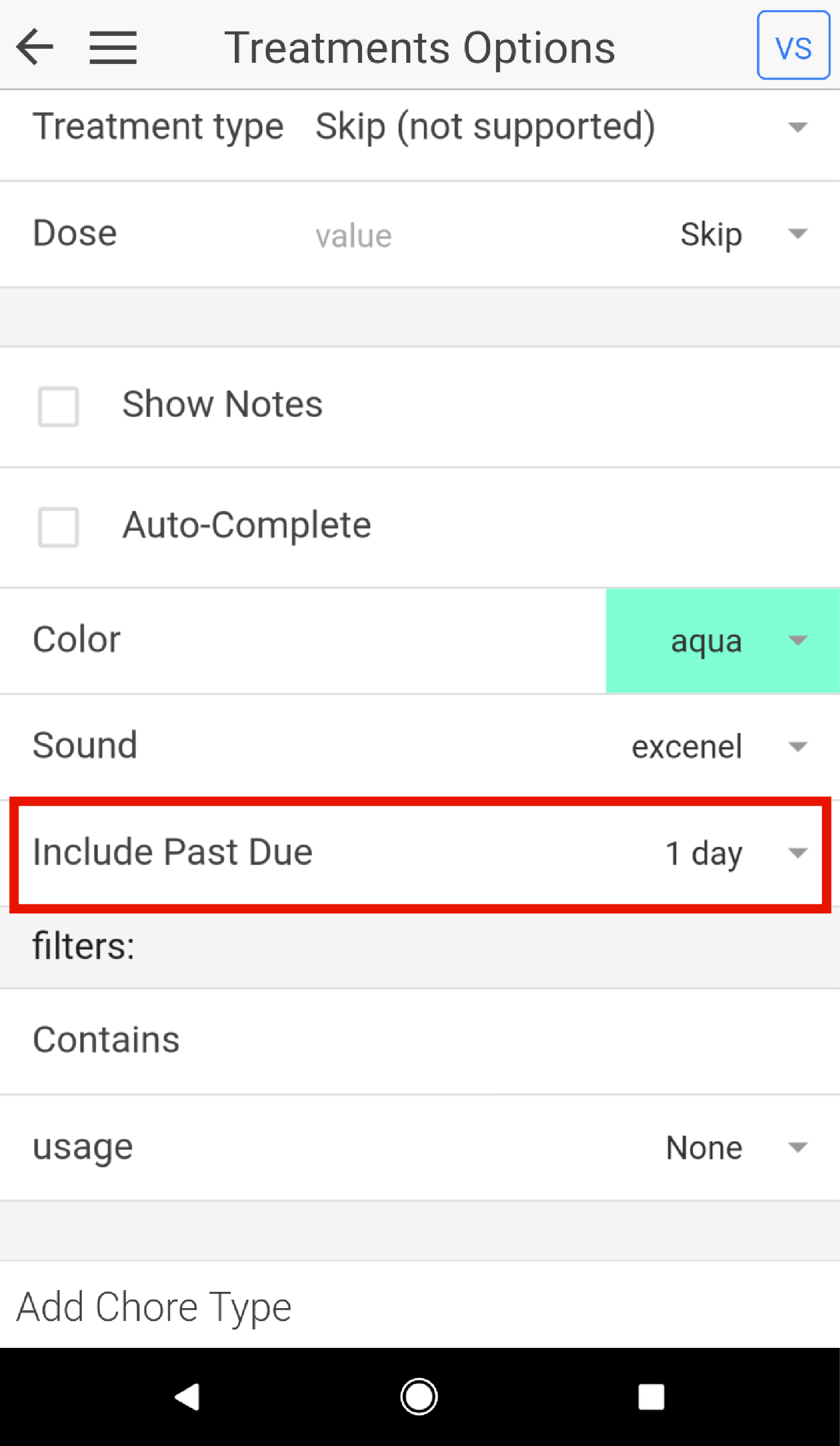Open Android recent apps button
Image resolution: width=840 pixels, height=1446 pixels.
tap(651, 1396)
